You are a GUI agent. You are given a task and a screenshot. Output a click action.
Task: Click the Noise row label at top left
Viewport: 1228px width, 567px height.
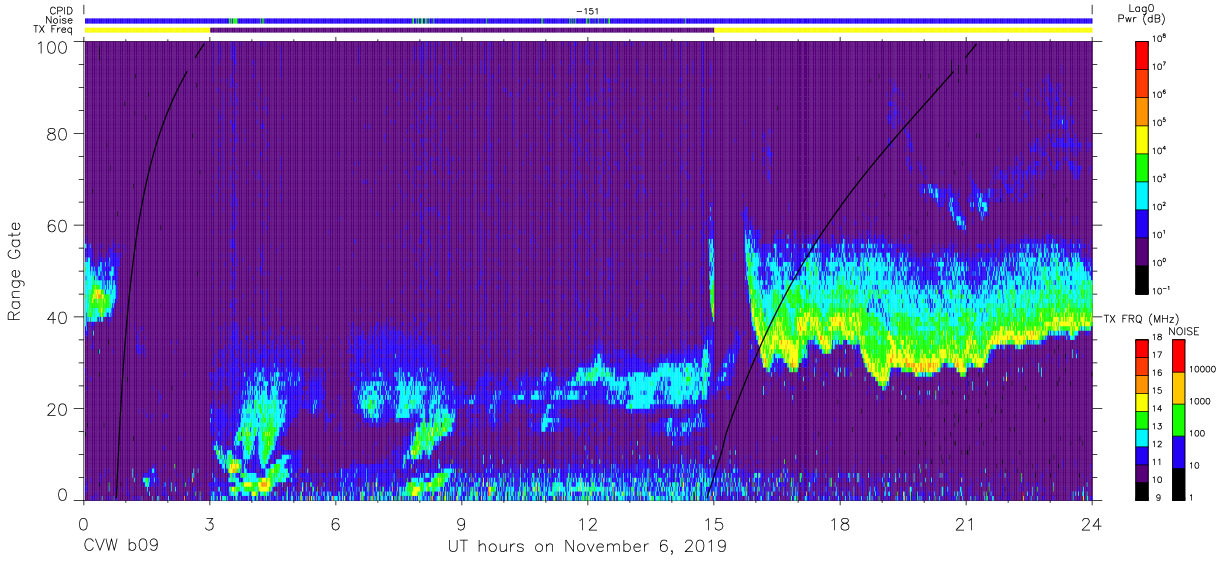point(60,20)
